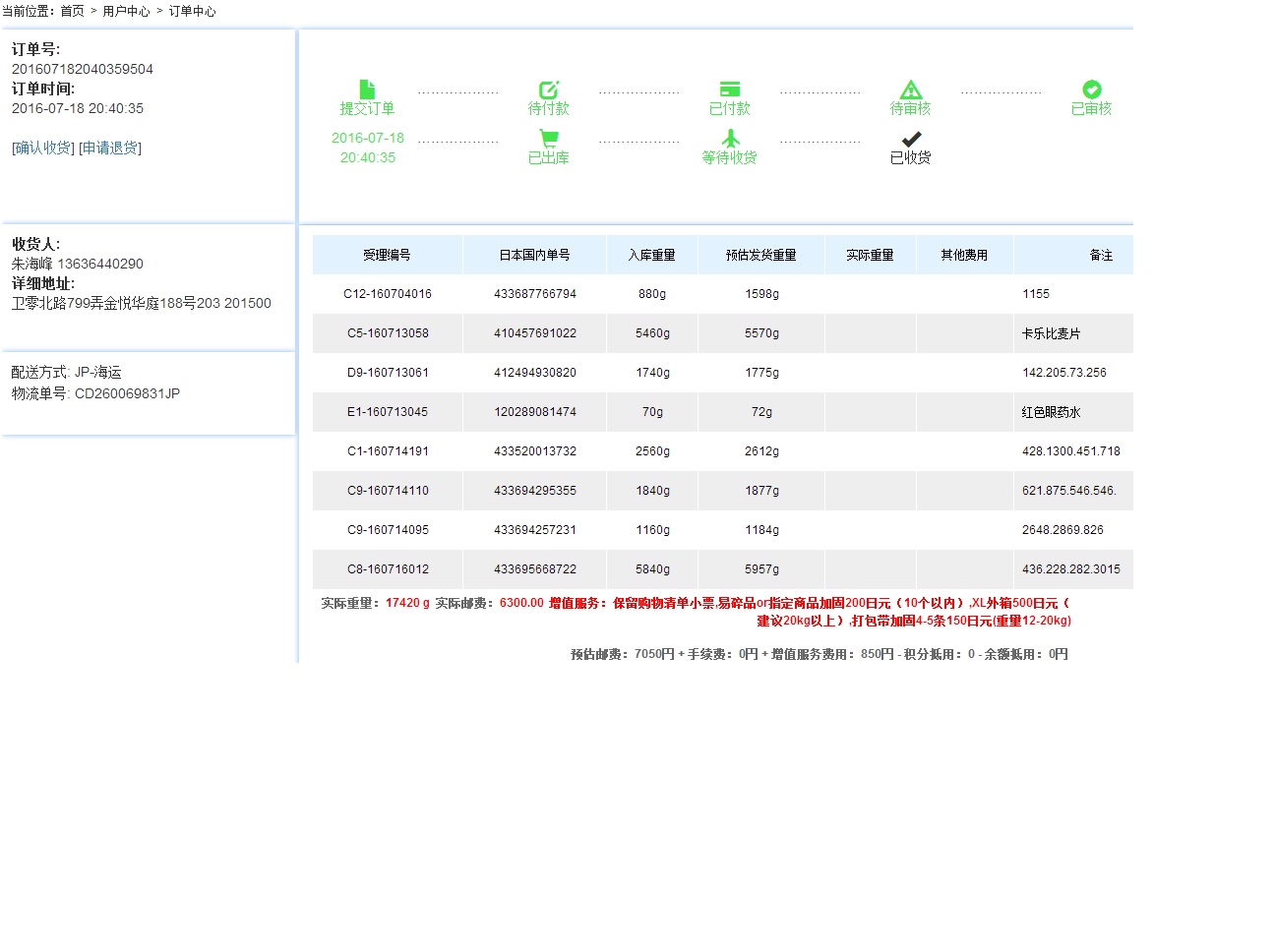Viewport: 1275px width, 952px height.
Task: Click the order number 201607182040359504
Action: [x=83, y=70]
